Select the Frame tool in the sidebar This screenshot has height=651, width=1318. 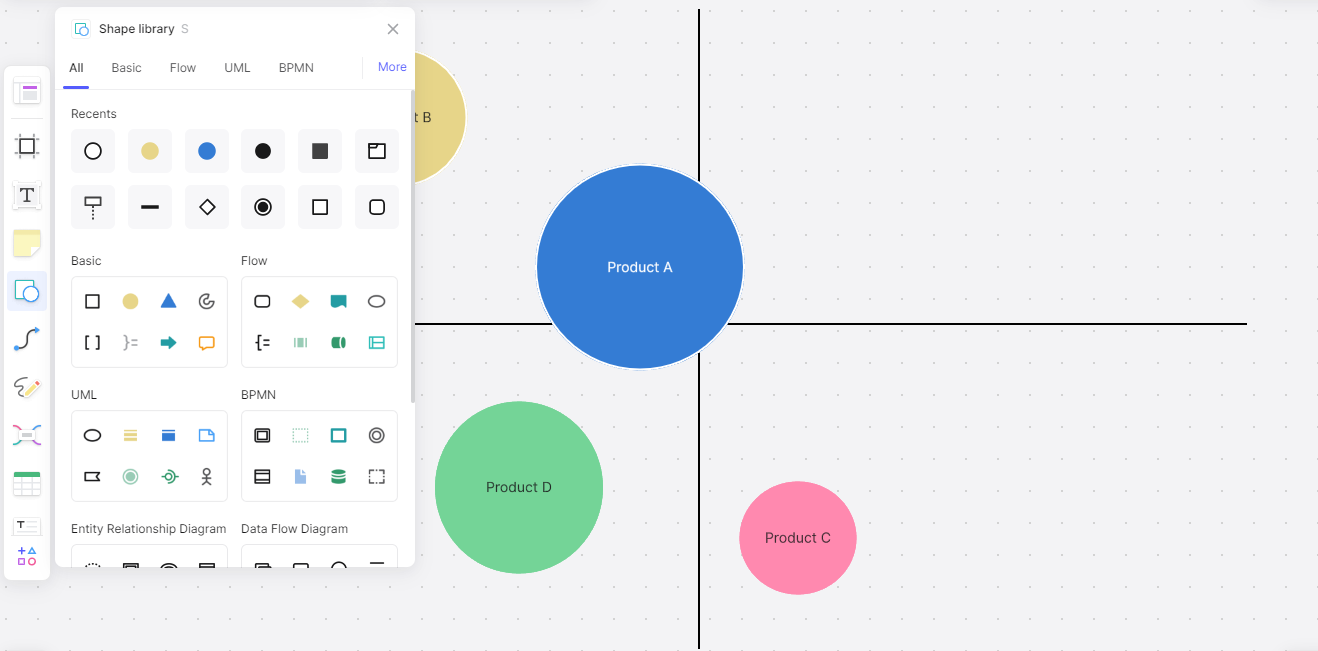(27, 147)
